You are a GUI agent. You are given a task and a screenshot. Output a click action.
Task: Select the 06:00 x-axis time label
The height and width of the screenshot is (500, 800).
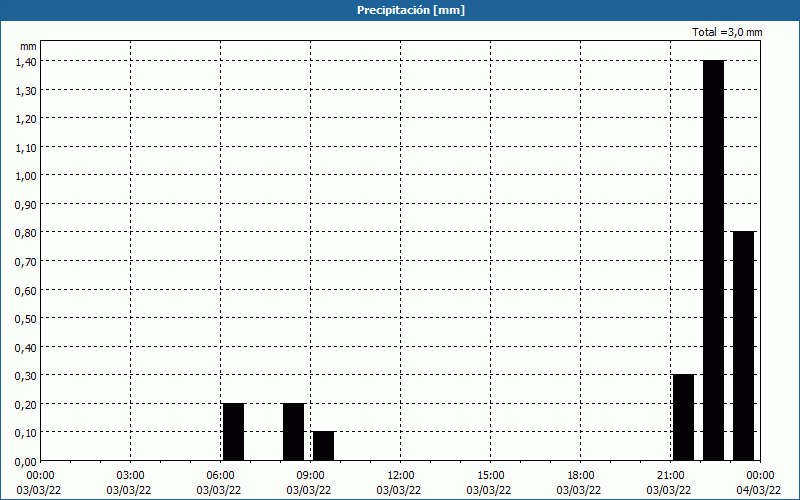220,476
